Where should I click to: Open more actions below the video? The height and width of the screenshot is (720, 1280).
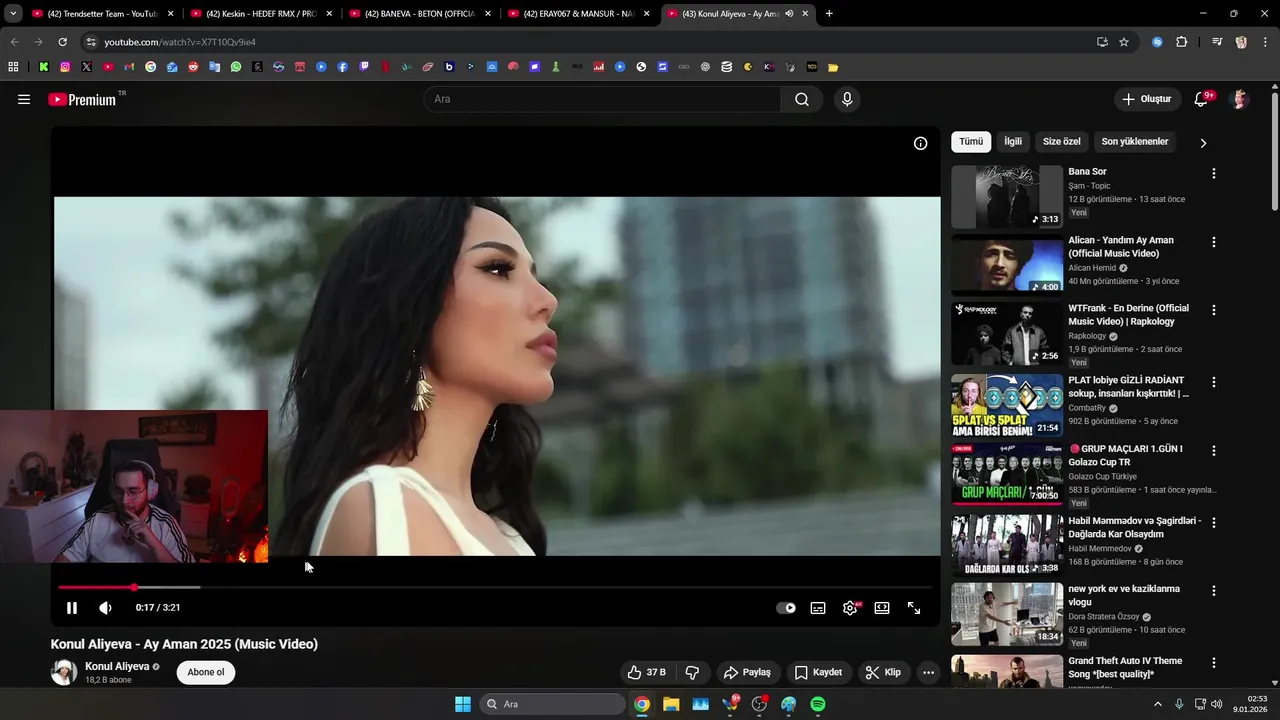(928, 672)
